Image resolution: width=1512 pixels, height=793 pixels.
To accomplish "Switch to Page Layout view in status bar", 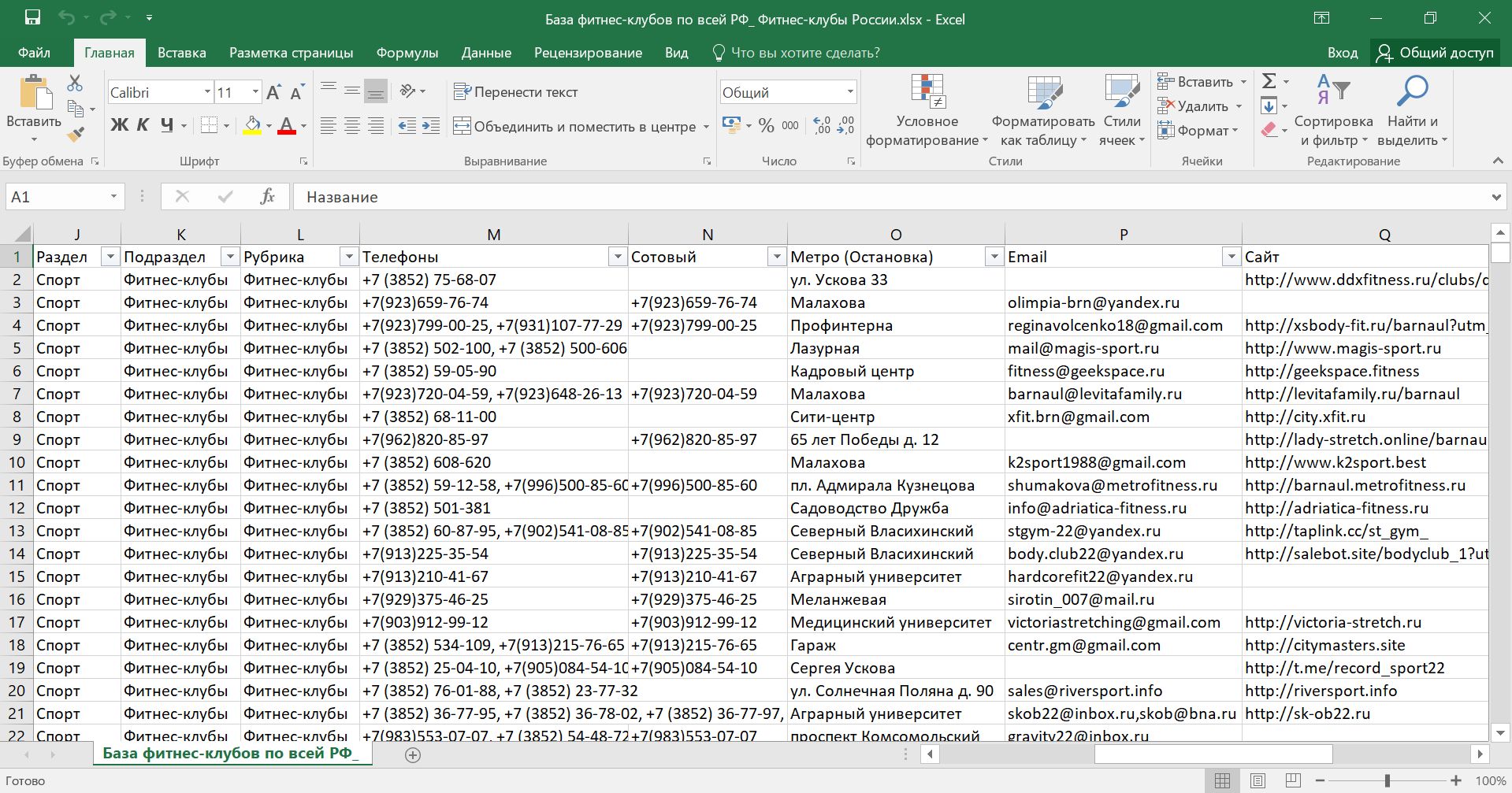I will (x=1258, y=780).
